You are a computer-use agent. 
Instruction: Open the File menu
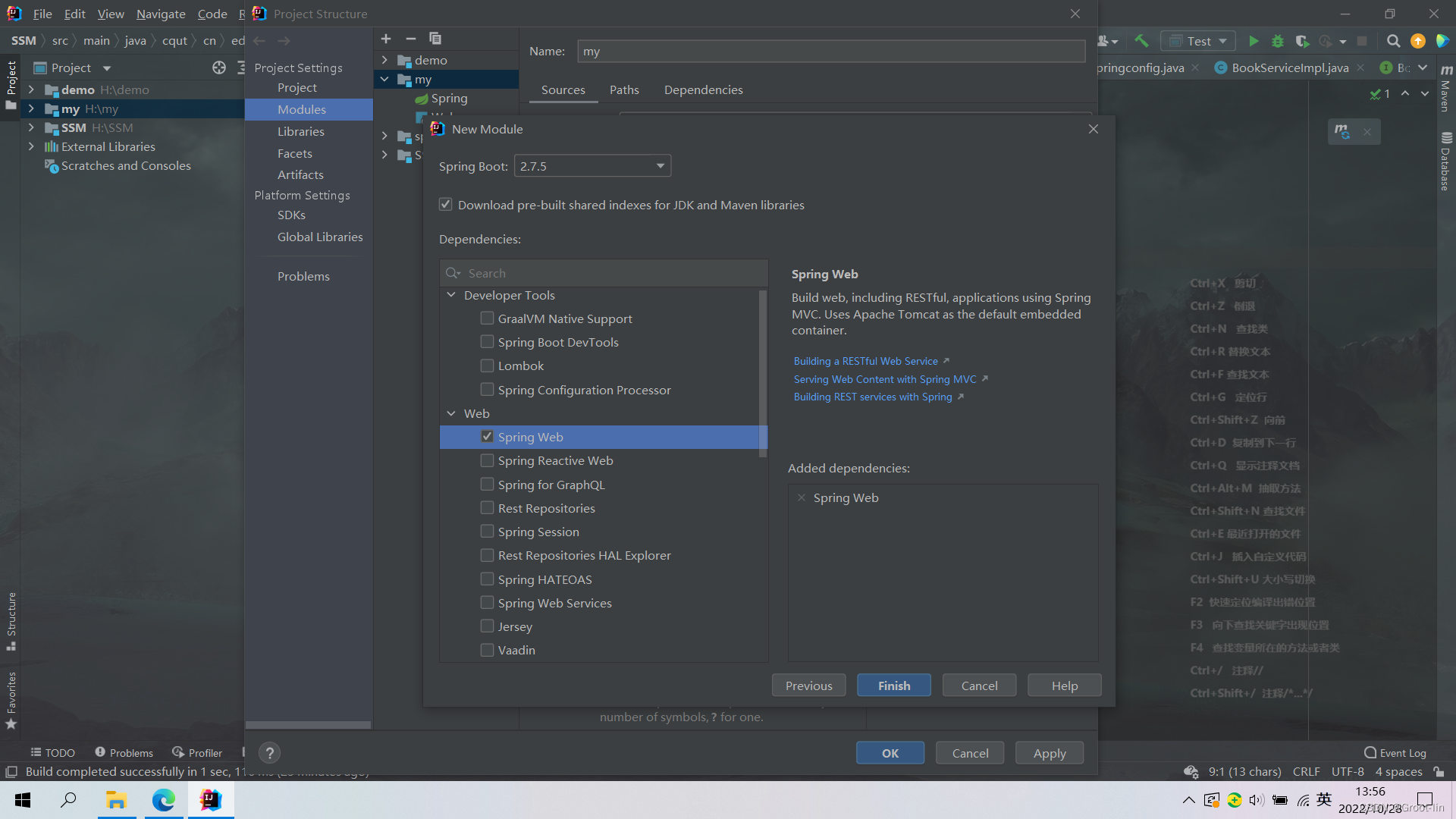tap(42, 14)
